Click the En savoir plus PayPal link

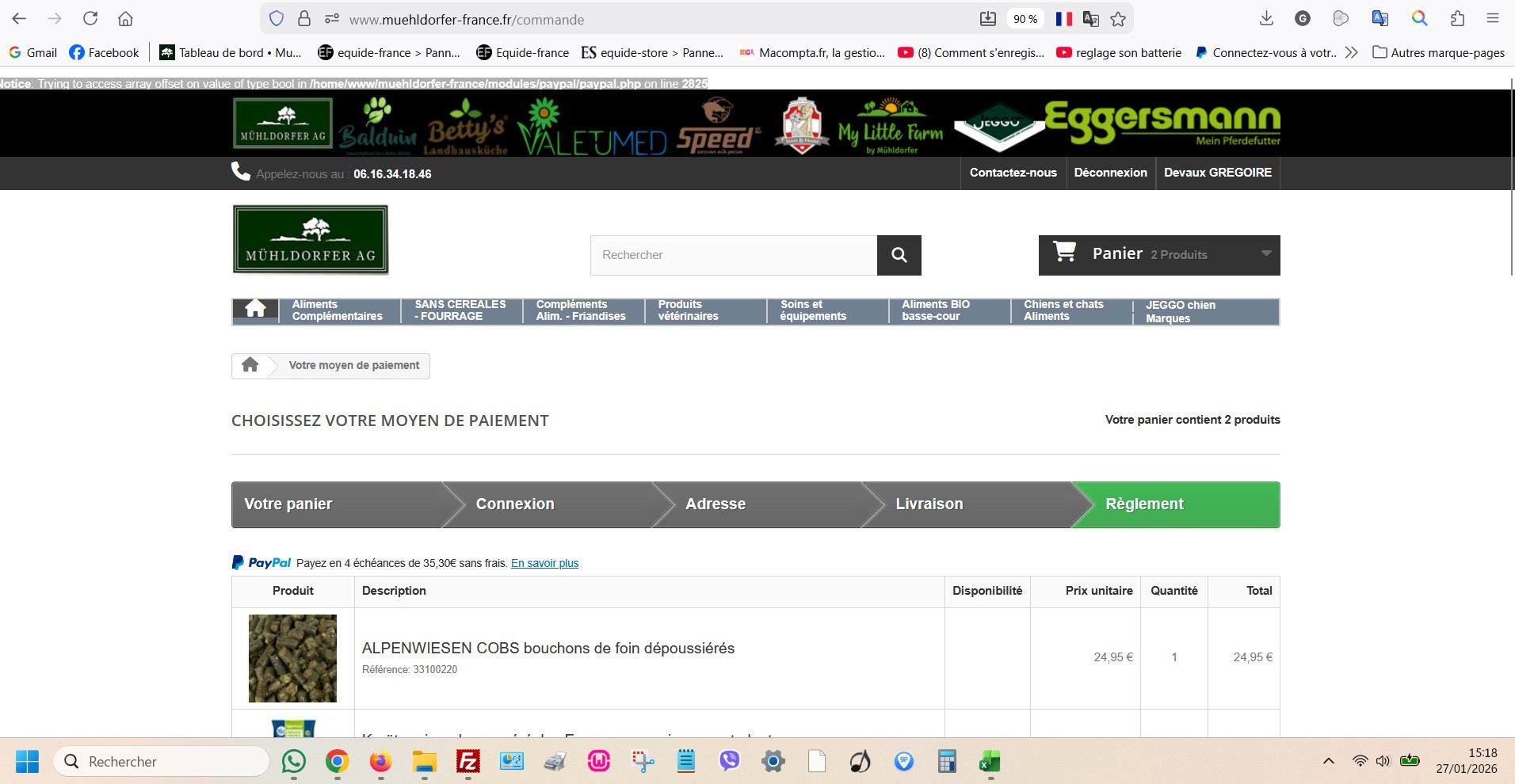(x=544, y=563)
